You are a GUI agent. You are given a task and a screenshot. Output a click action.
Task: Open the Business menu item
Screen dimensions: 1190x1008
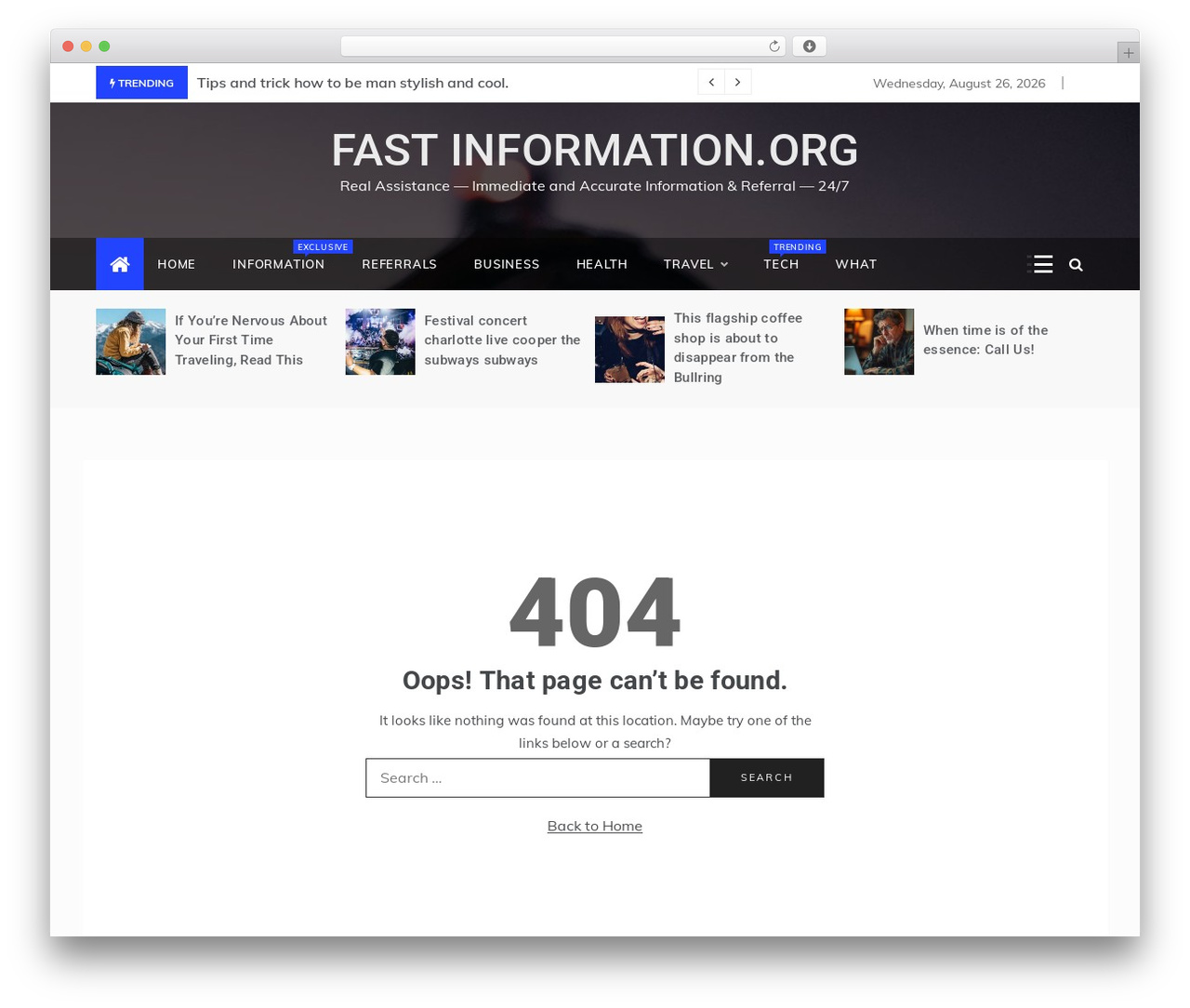pyautogui.click(x=507, y=264)
